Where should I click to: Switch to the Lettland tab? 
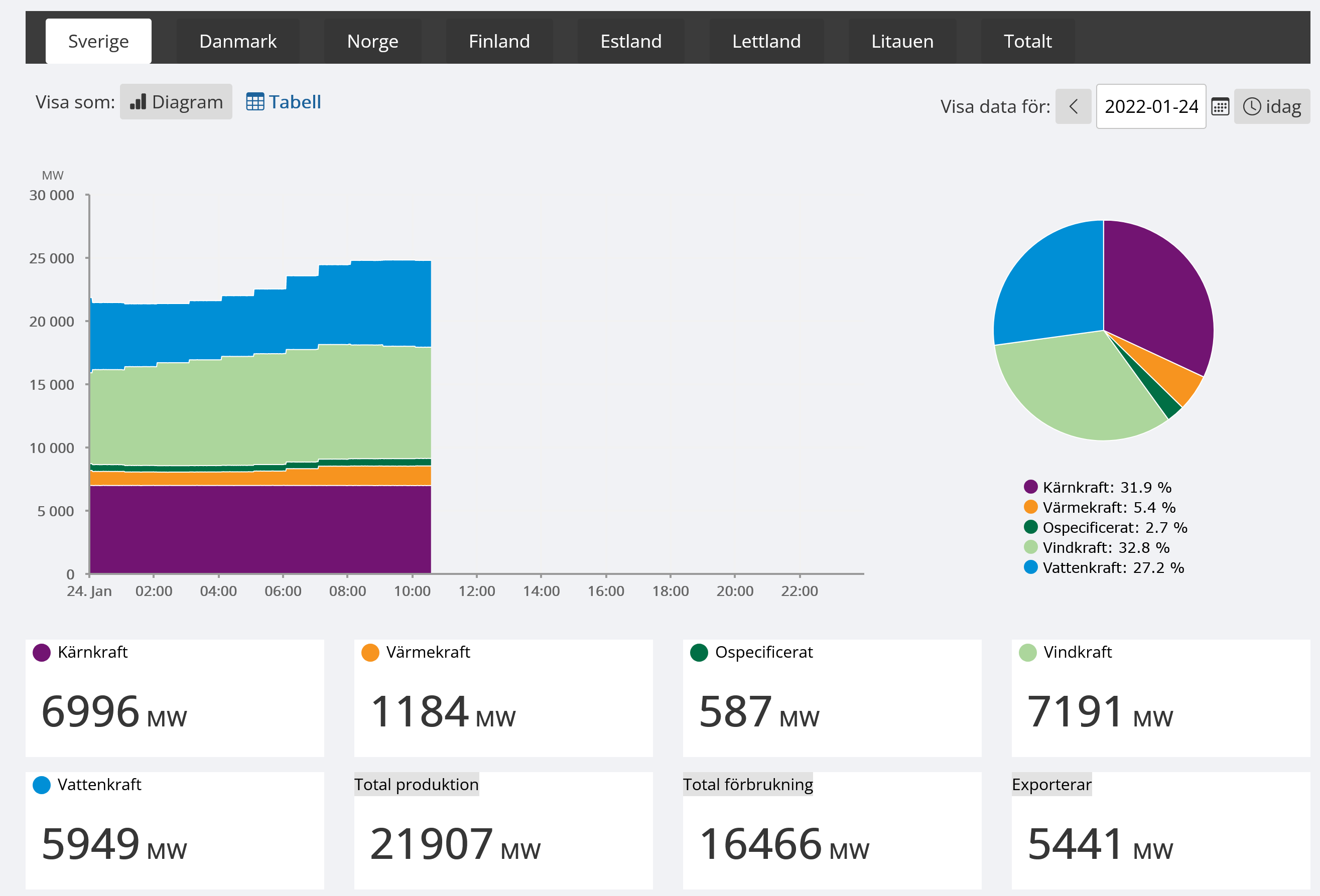pyautogui.click(x=766, y=41)
